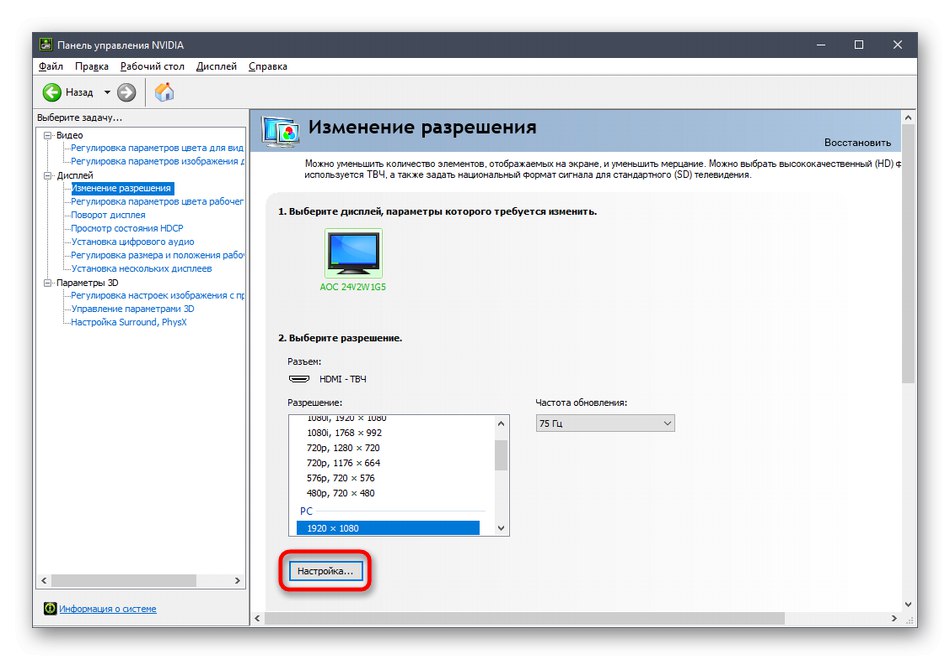950x660 pixels.
Task: Open the Home page icon
Action: (x=164, y=92)
